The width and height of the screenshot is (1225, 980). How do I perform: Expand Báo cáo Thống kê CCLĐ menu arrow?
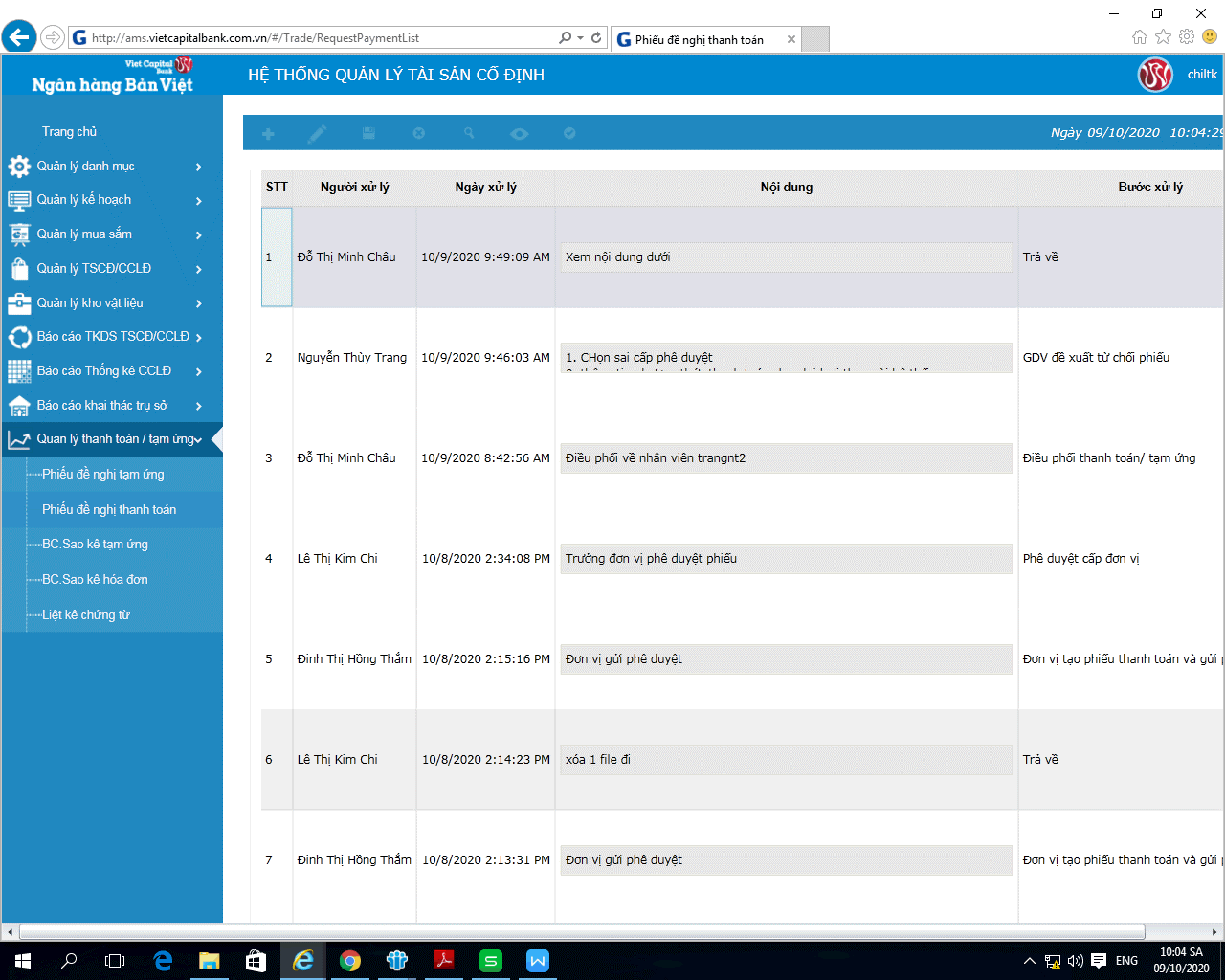pyautogui.click(x=199, y=372)
